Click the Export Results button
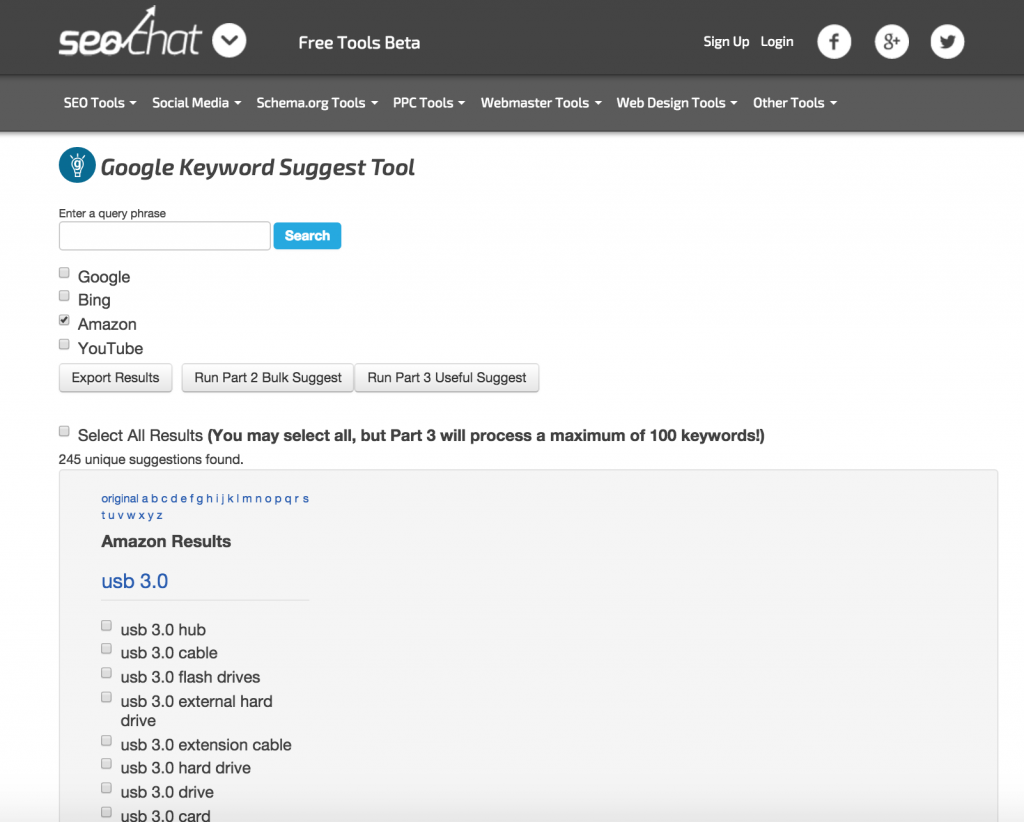 [x=116, y=378]
